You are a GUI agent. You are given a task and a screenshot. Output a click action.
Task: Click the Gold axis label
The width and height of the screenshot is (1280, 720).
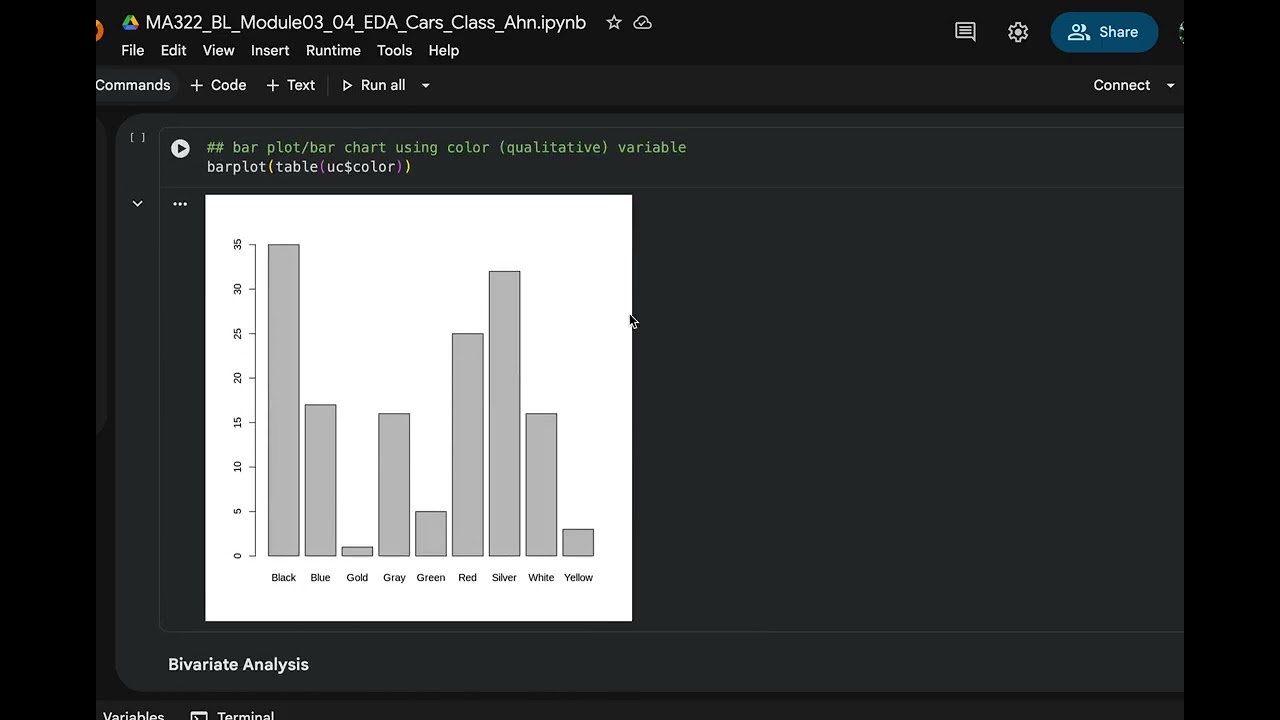pos(357,577)
